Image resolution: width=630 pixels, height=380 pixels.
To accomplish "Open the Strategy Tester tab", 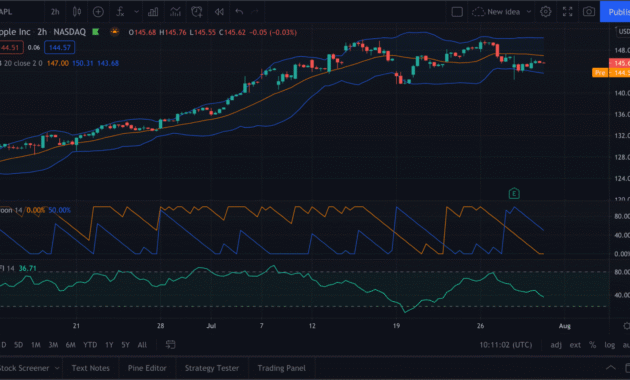I will click(212, 368).
